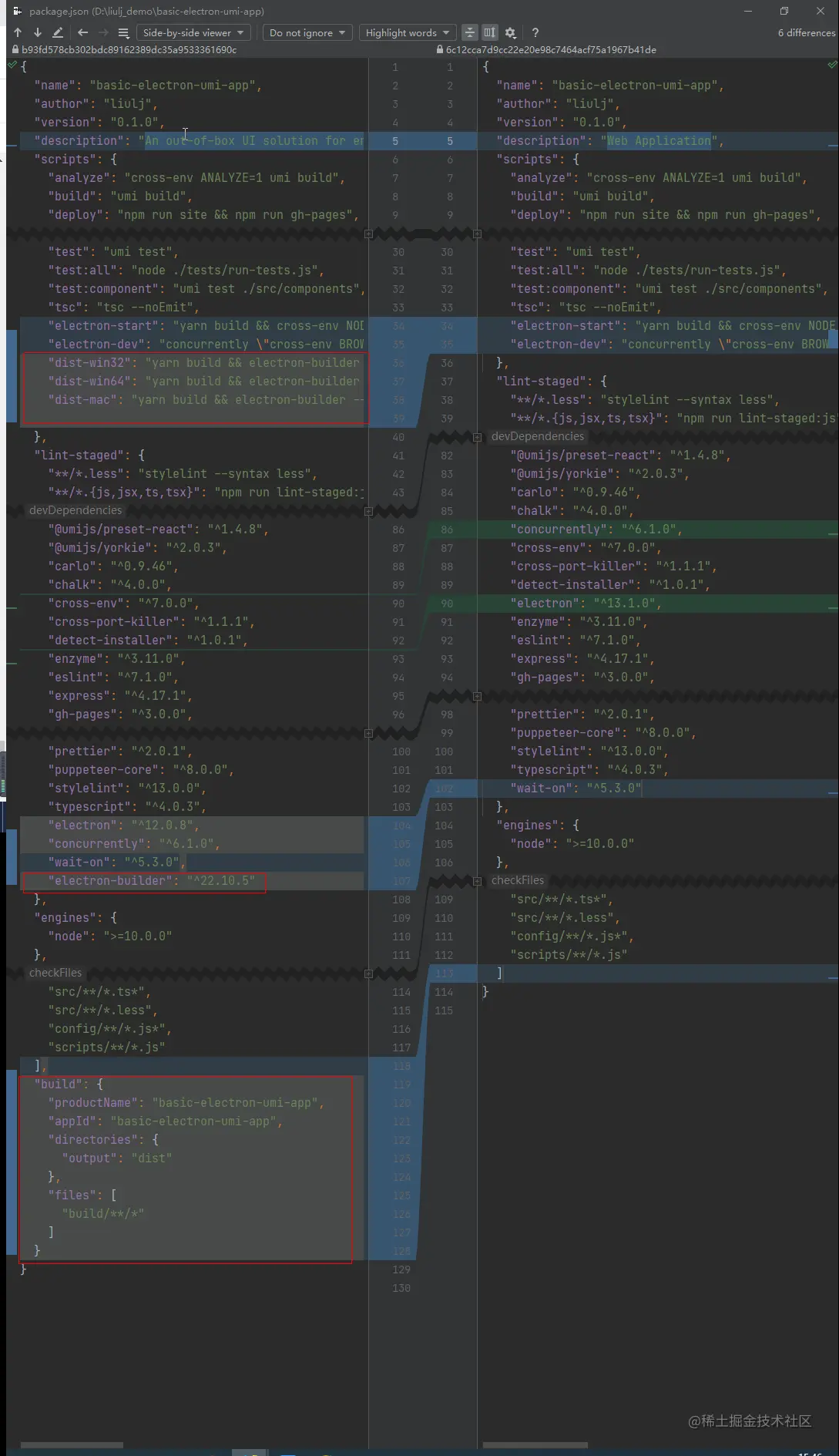Open diff settings gear
Image resolution: width=839 pixels, height=1456 pixels.
coord(510,32)
